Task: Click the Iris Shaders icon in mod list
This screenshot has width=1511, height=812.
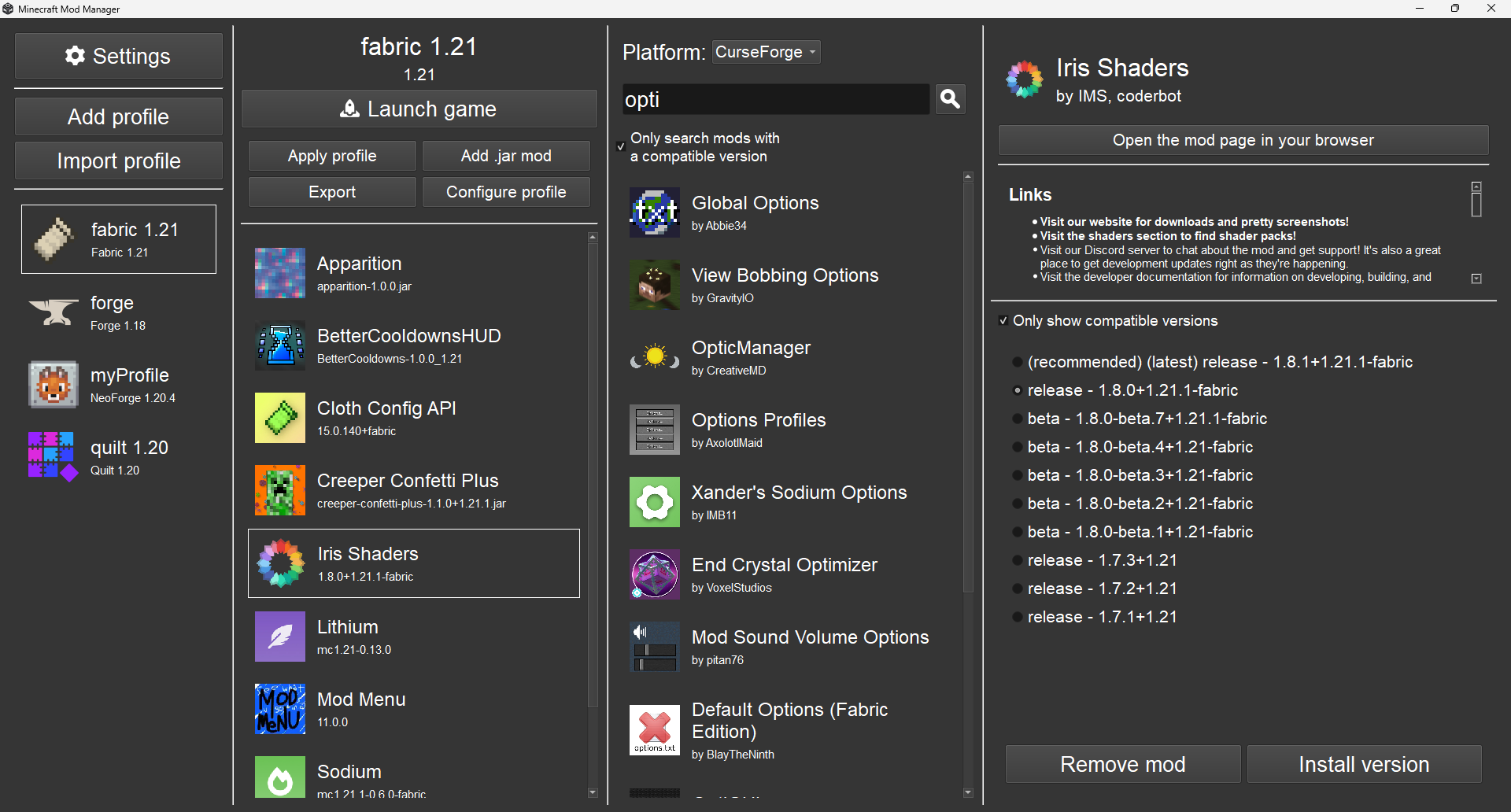Action: 280,563
